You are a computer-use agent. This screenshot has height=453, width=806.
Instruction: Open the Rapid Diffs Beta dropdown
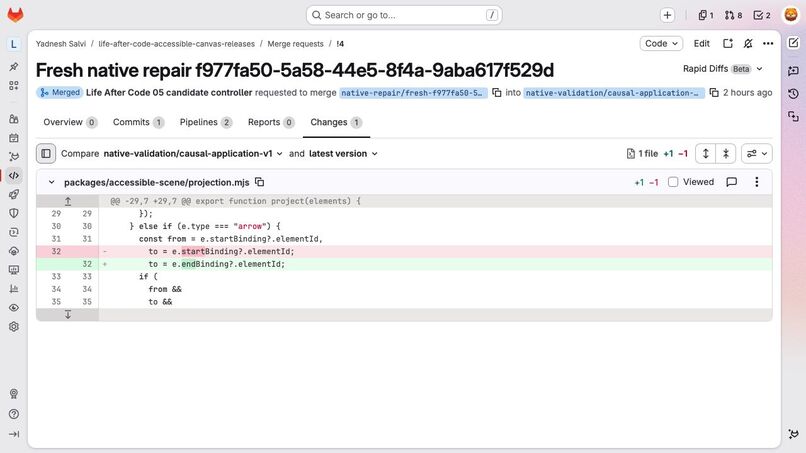[723, 69]
